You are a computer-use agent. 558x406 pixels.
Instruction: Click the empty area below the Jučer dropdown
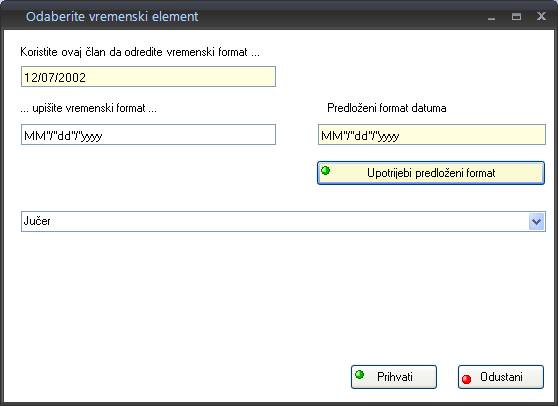[278, 295]
